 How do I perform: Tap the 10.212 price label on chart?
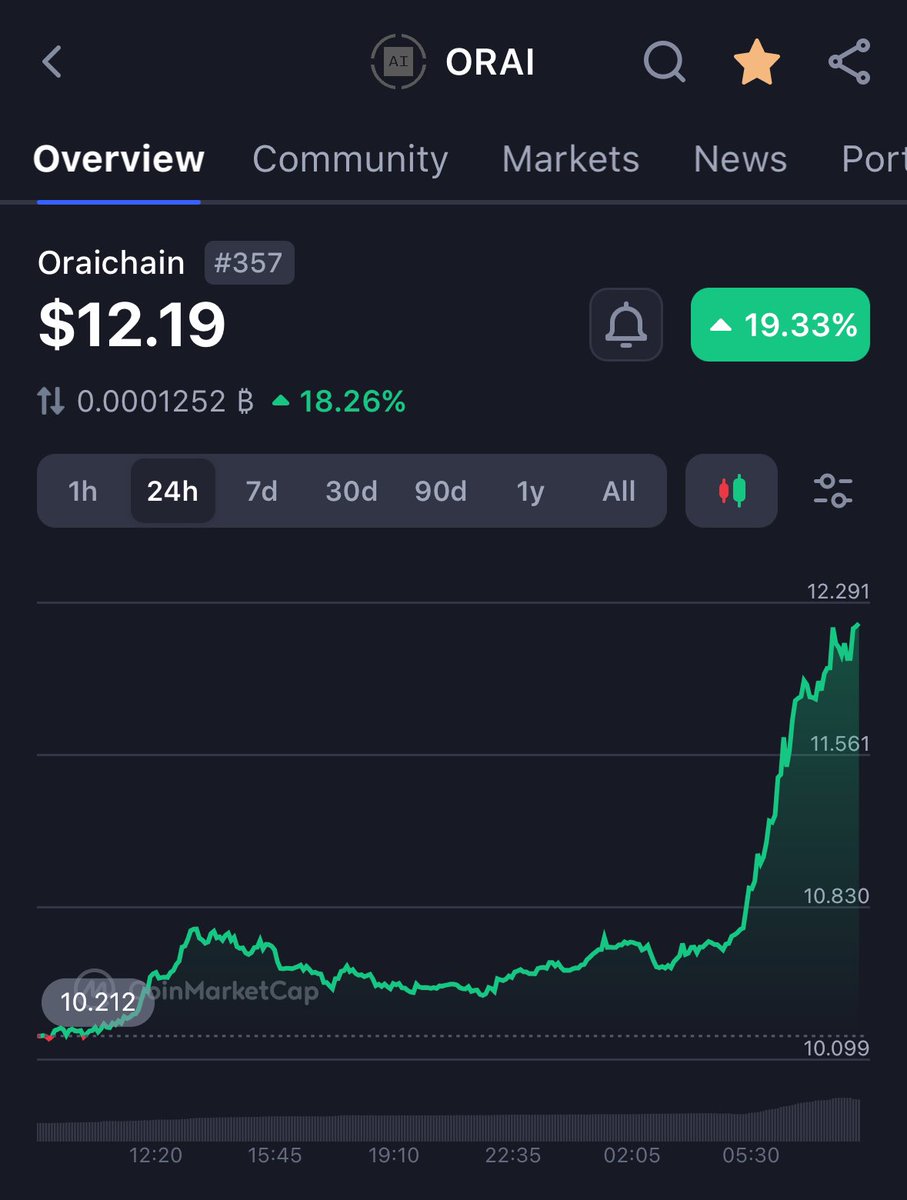click(x=97, y=1002)
